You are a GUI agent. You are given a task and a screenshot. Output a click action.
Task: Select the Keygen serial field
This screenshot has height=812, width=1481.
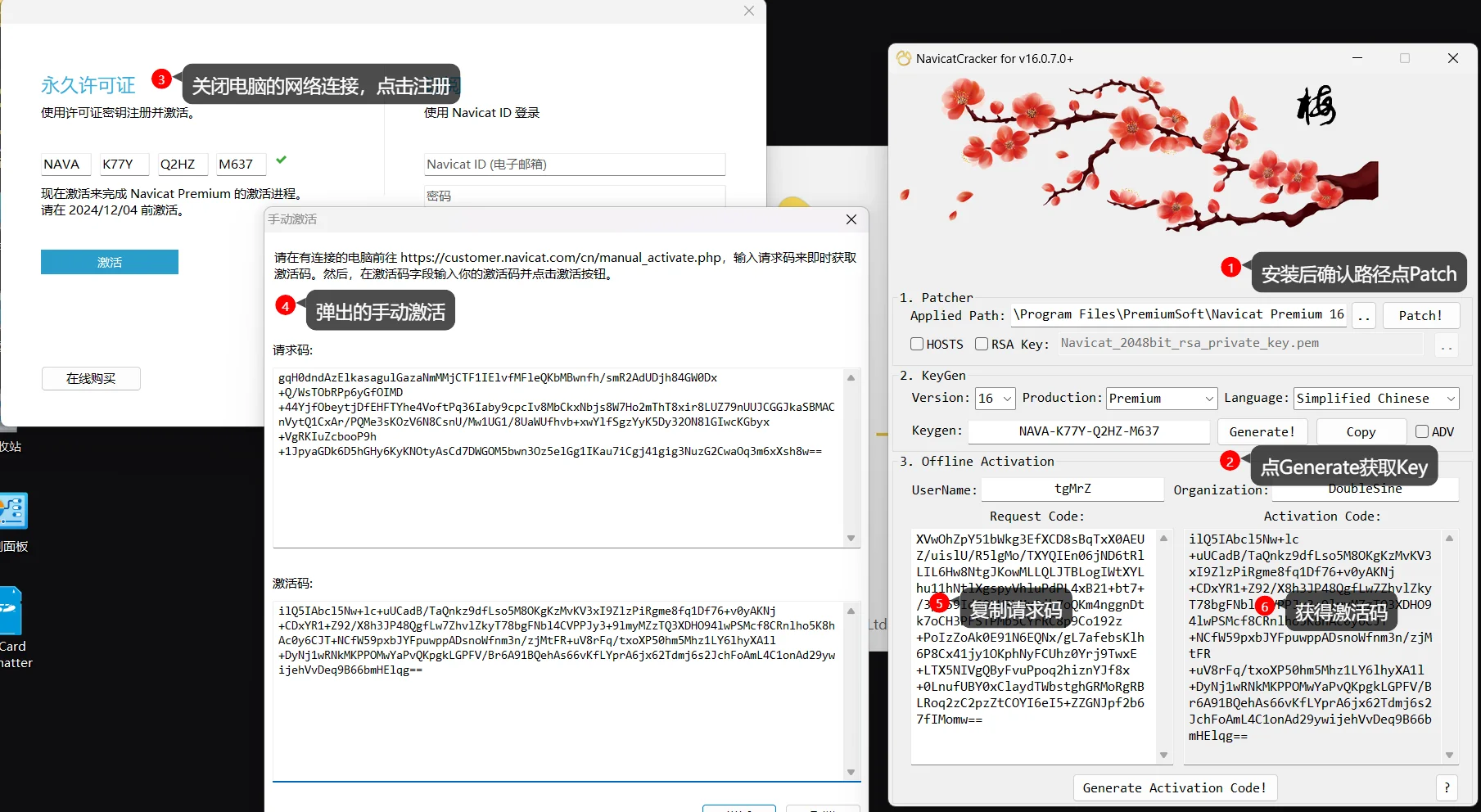1089,431
